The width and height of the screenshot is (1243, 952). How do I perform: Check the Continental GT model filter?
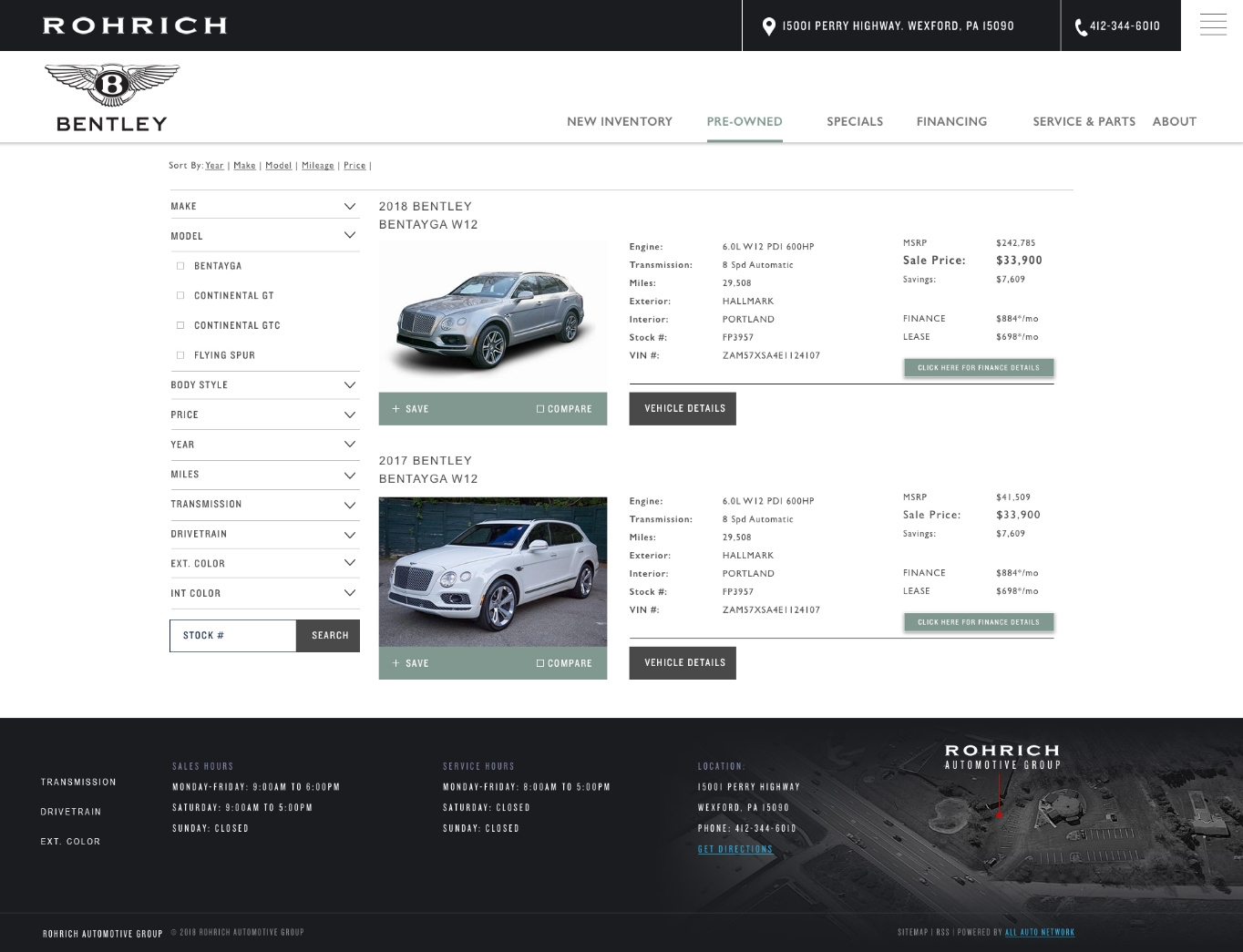pos(180,295)
